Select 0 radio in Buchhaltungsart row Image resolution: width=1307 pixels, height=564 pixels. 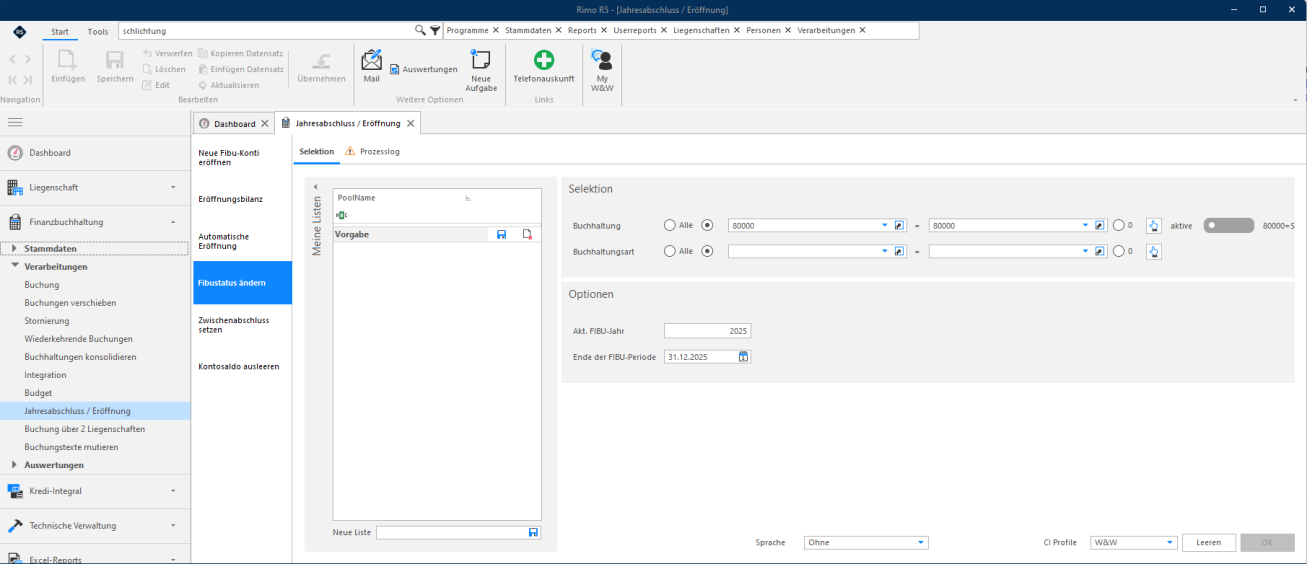pyautogui.click(x=1118, y=251)
